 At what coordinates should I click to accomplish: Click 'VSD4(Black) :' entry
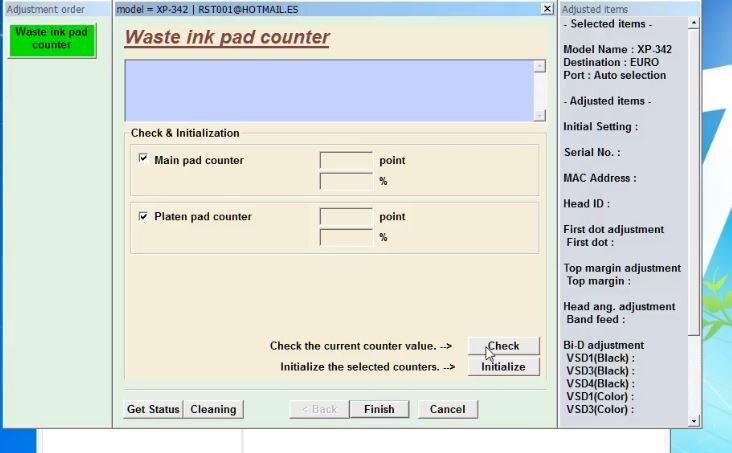600,384
